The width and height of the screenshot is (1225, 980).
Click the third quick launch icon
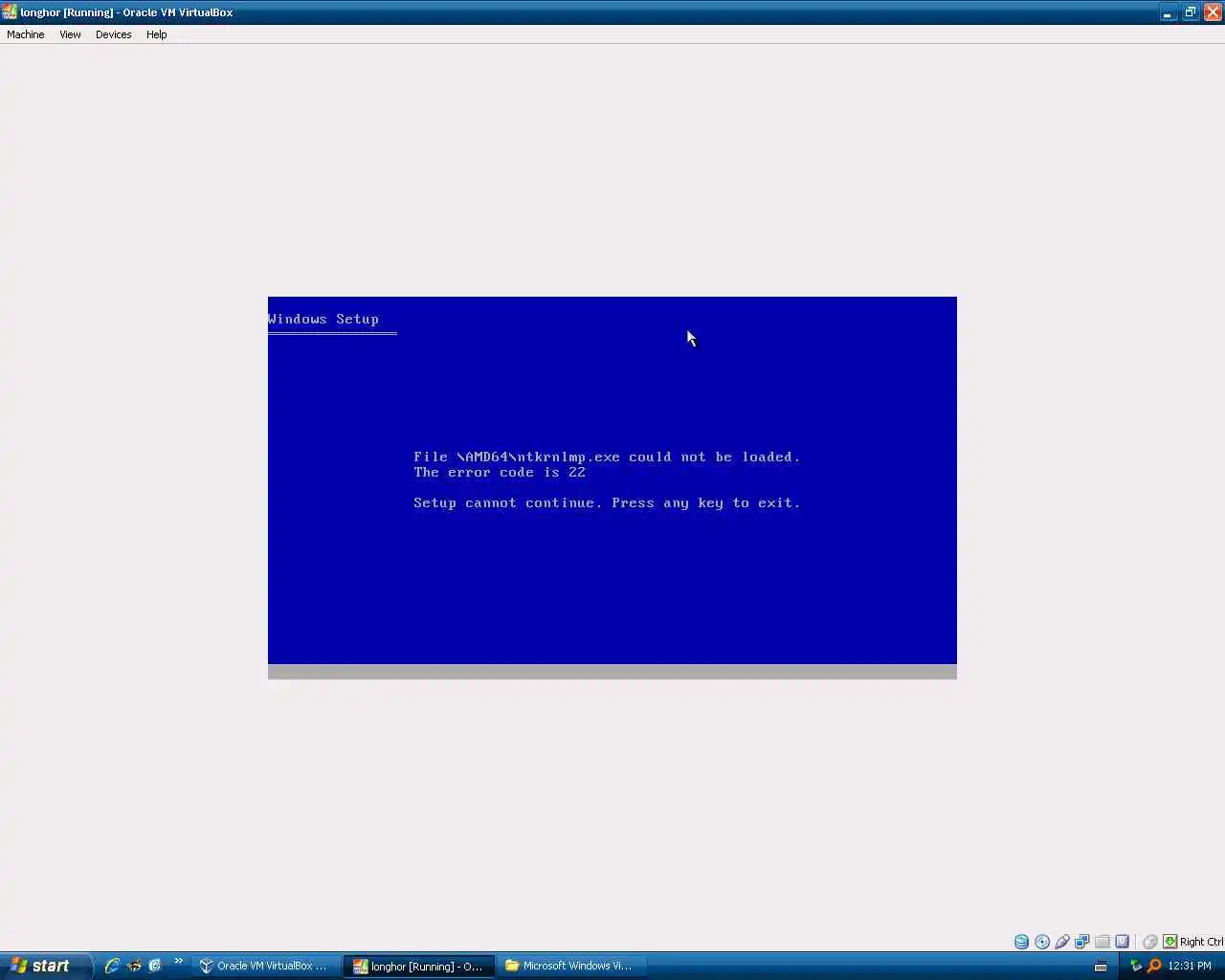[155, 966]
